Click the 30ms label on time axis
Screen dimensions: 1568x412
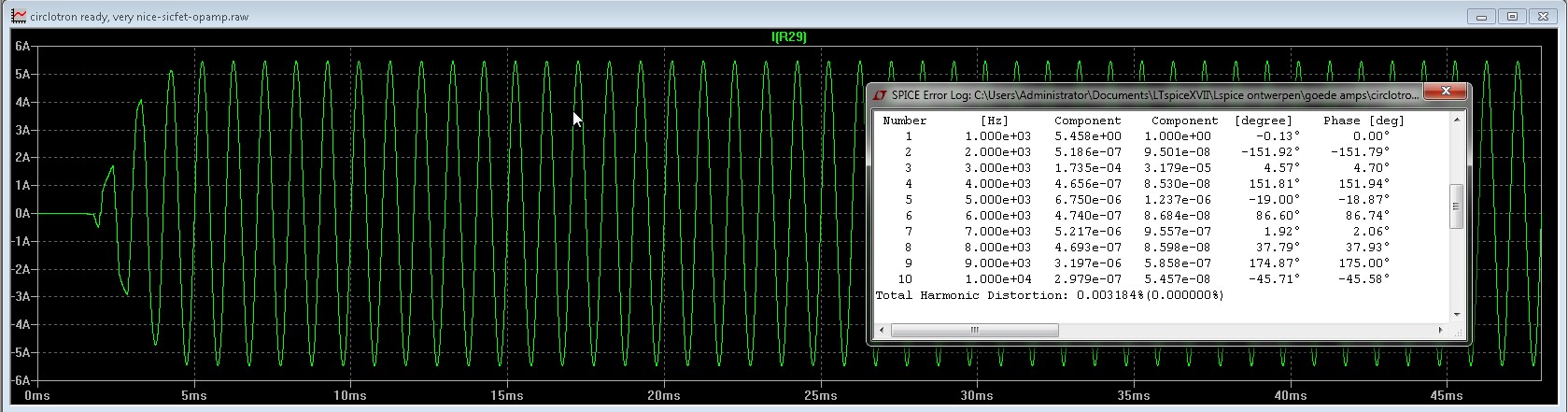[977, 396]
